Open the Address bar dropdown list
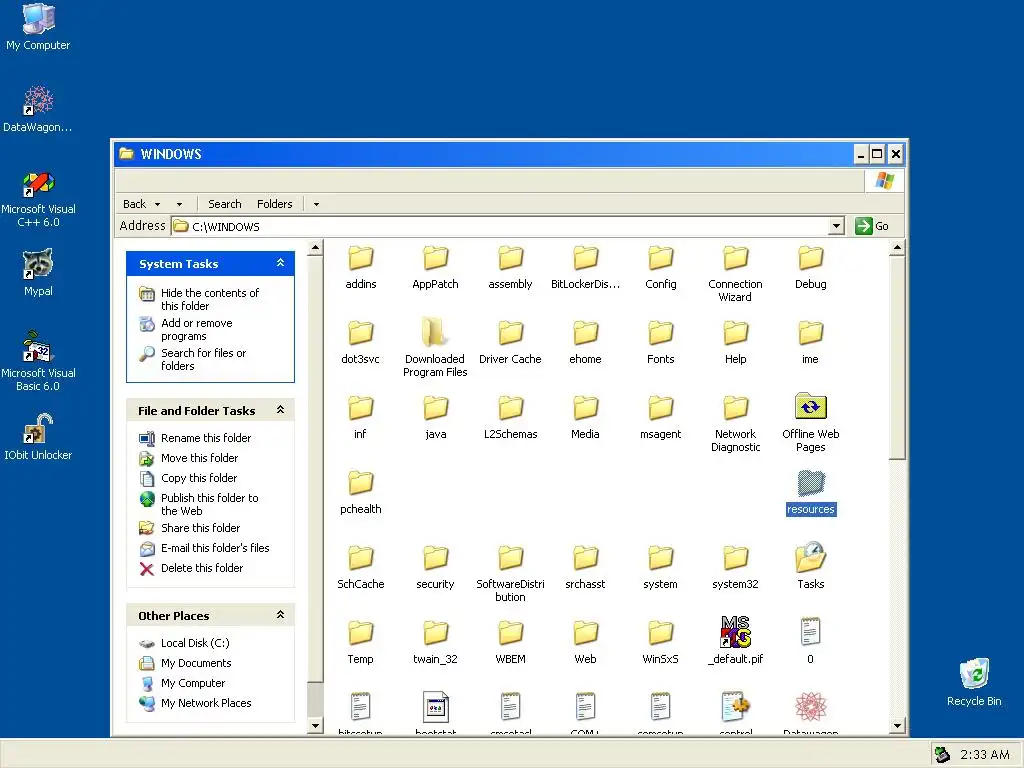Viewport: 1024px width, 768px height. click(x=836, y=226)
